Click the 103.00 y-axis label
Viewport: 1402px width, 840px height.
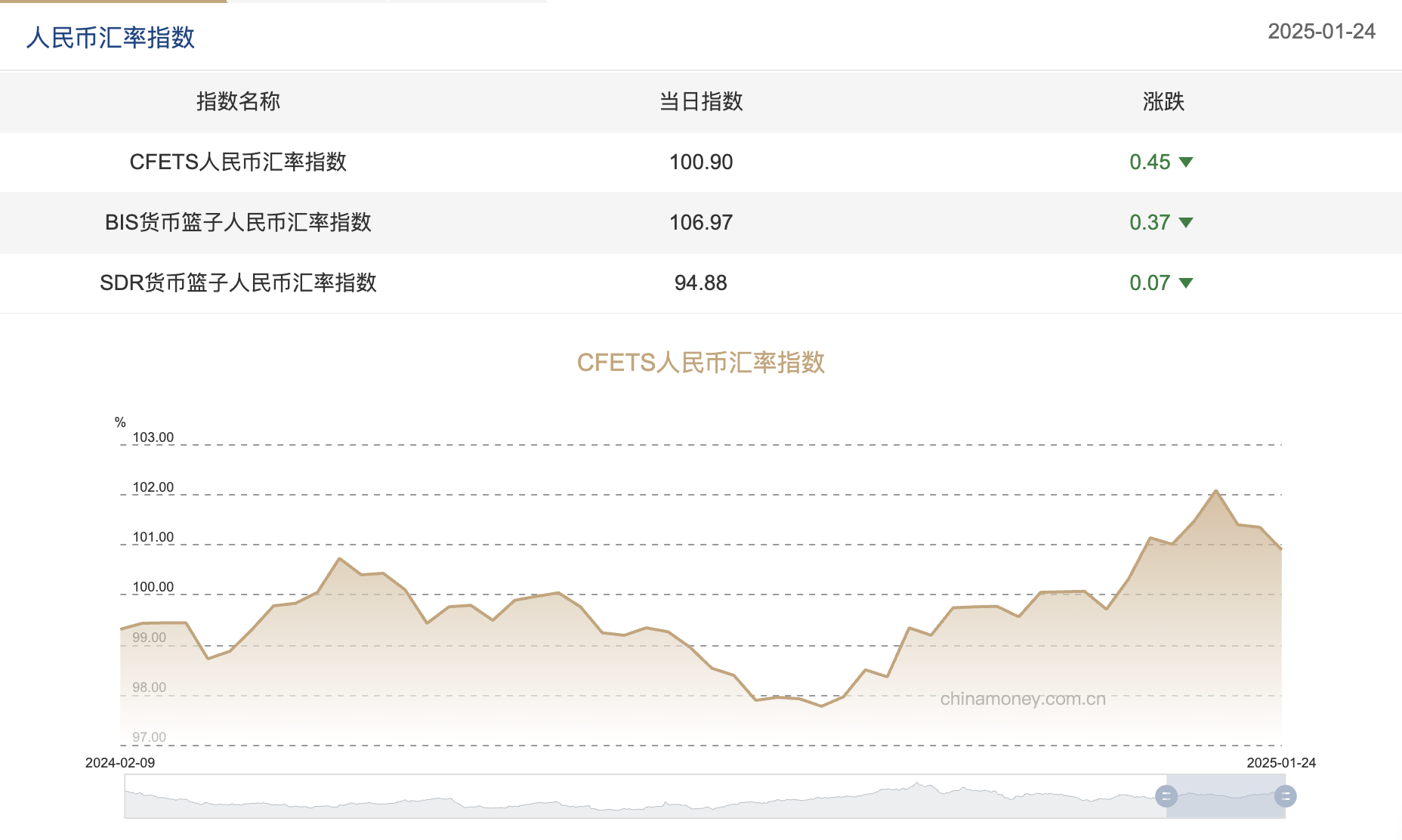[153, 437]
